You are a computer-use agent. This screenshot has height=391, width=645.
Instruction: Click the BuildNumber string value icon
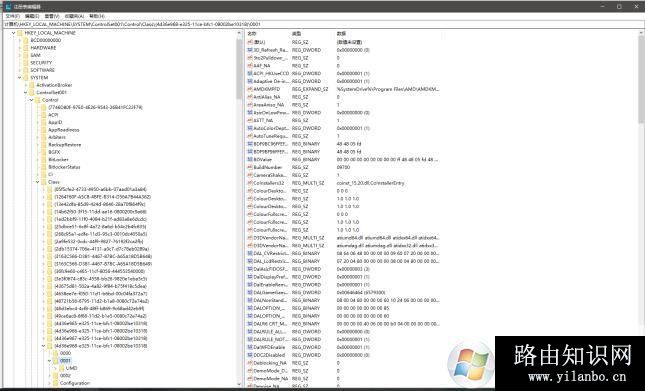click(x=250, y=167)
